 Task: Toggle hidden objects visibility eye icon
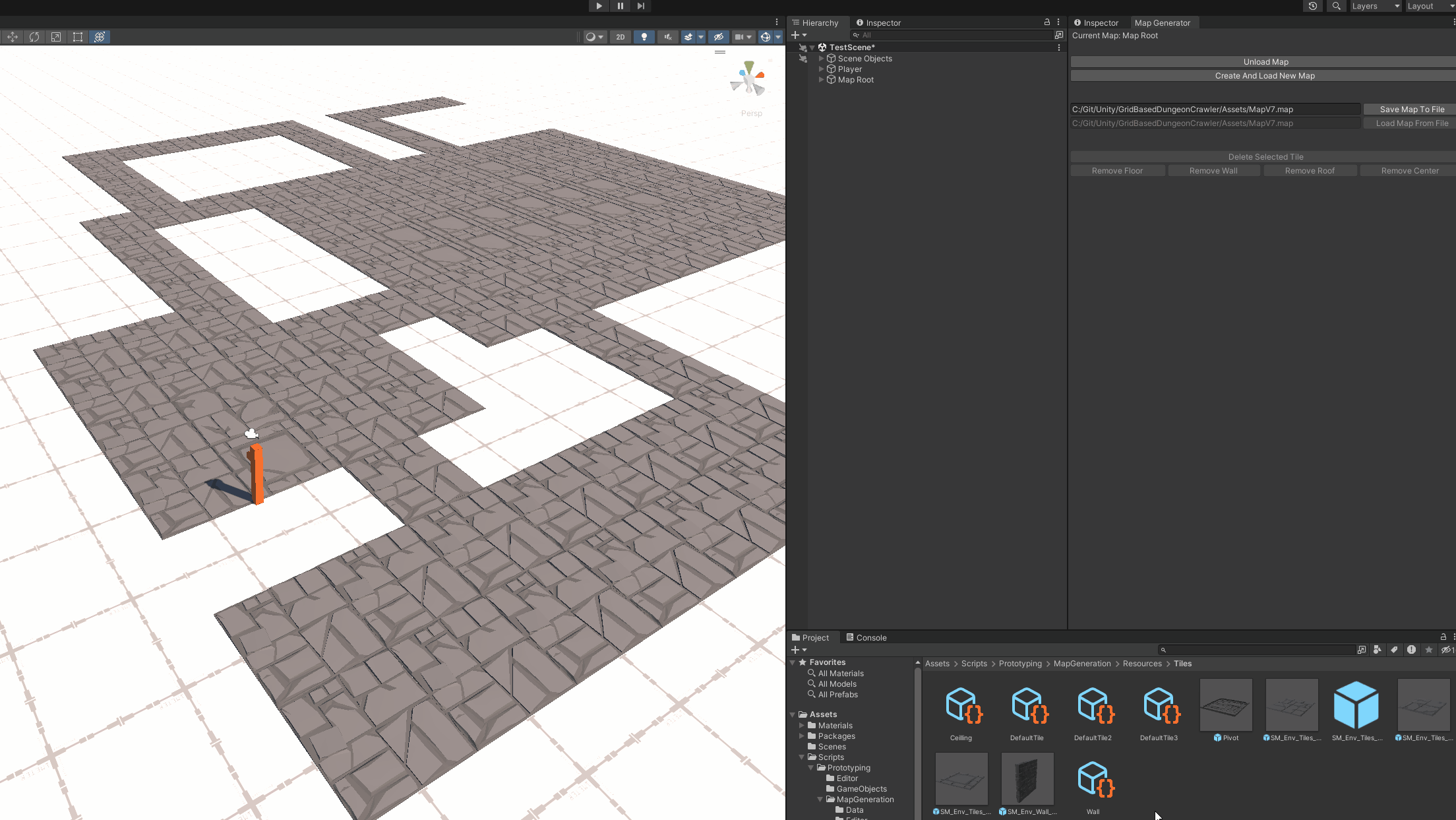pyautogui.click(x=719, y=37)
